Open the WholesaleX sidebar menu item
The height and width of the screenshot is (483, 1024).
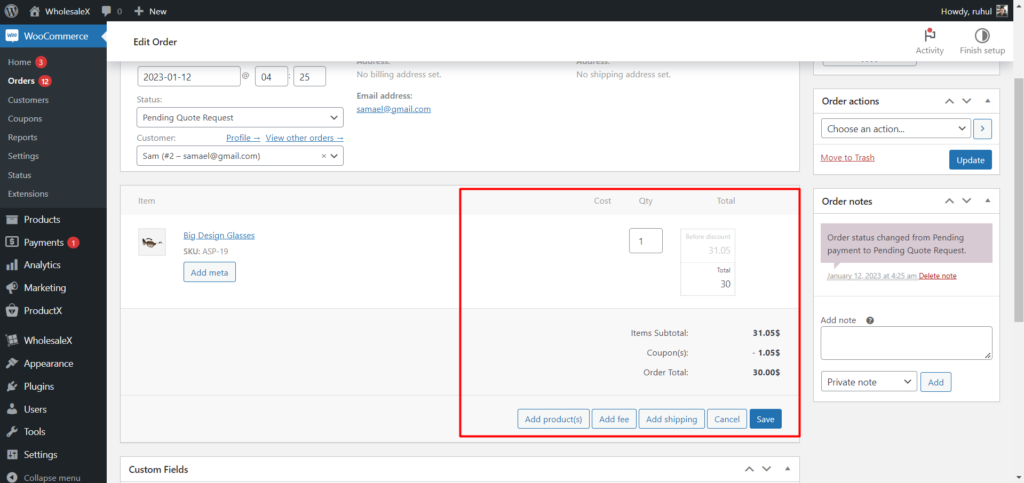point(48,340)
